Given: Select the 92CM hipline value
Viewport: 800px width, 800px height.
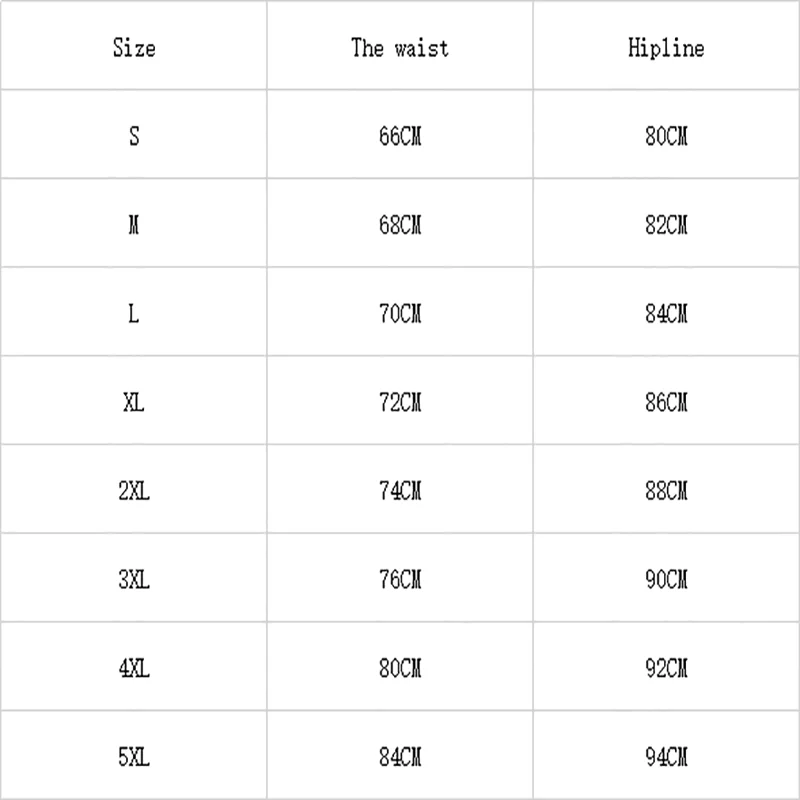Looking at the screenshot, I should click(x=666, y=667).
